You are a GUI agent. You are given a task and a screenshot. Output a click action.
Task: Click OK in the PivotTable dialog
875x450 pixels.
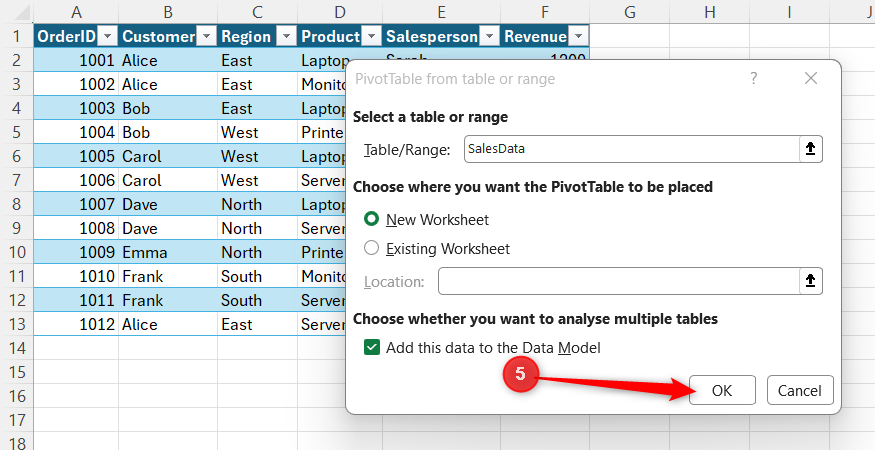tap(722, 390)
